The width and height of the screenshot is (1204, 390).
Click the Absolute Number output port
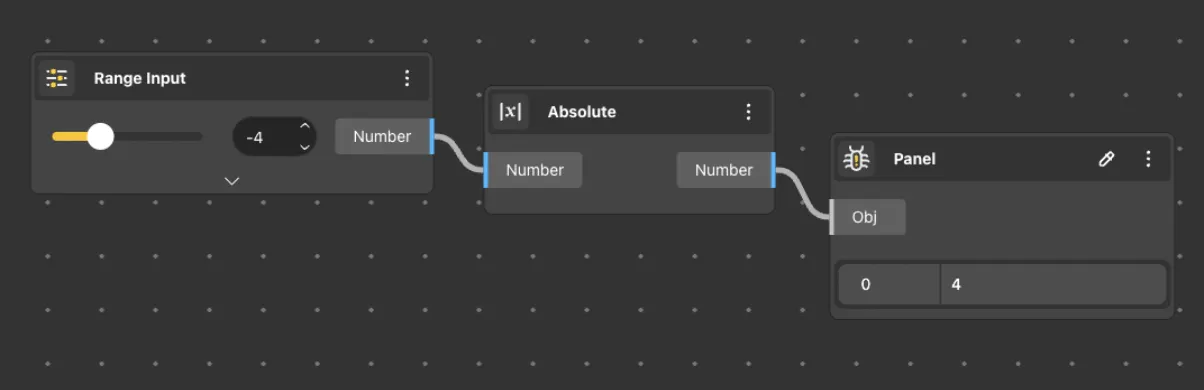tap(726, 170)
